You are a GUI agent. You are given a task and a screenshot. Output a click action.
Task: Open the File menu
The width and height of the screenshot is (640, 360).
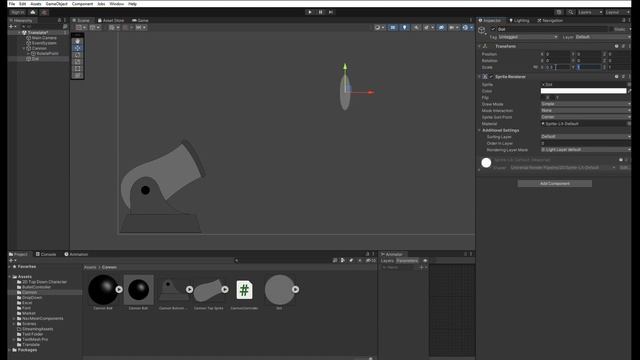click(x=12, y=4)
